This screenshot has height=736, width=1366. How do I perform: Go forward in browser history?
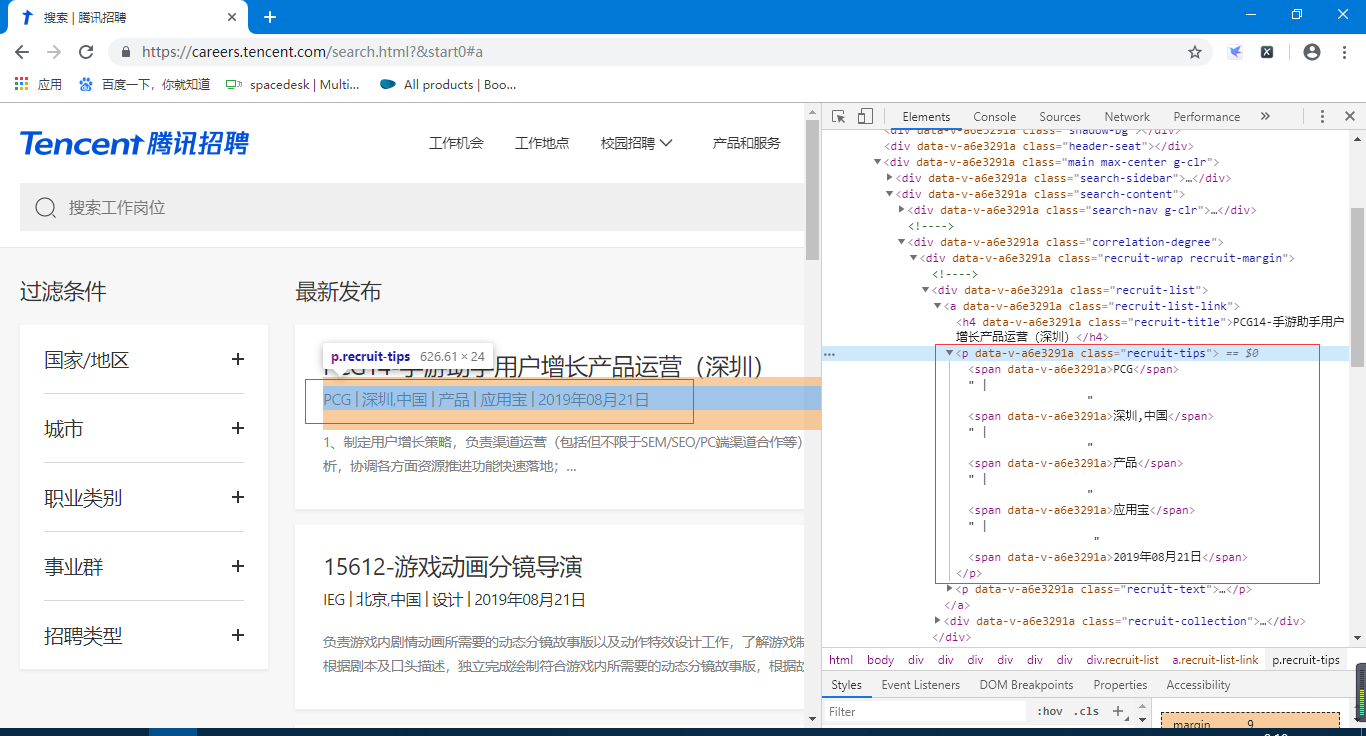pos(54,52)
